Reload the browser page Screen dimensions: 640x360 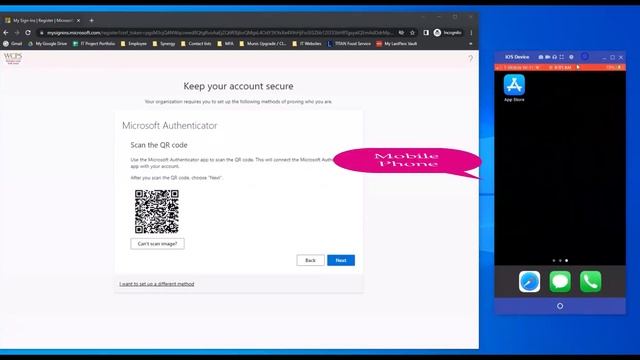pos(28,33)
